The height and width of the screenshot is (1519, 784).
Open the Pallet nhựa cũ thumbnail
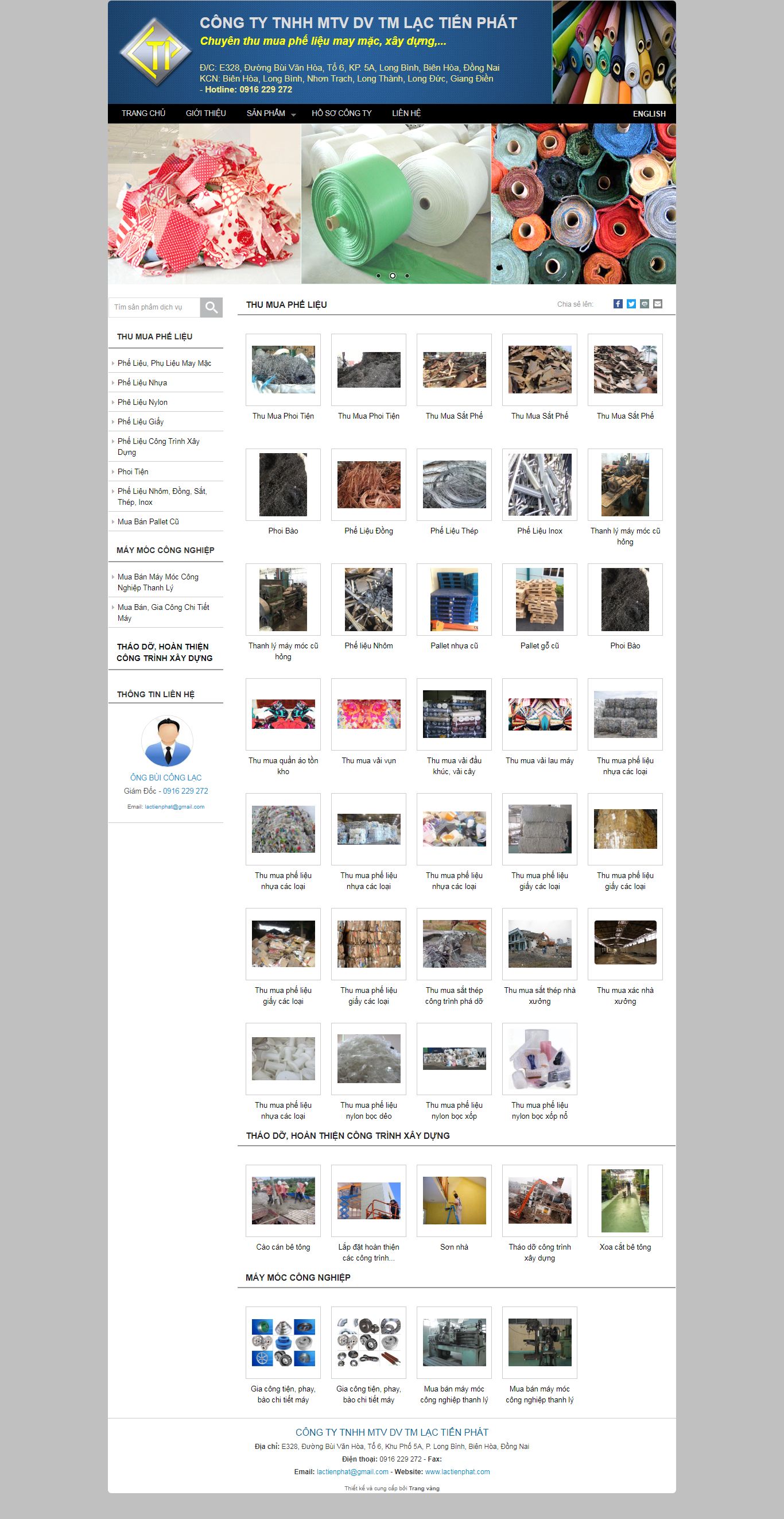[454, 600]
